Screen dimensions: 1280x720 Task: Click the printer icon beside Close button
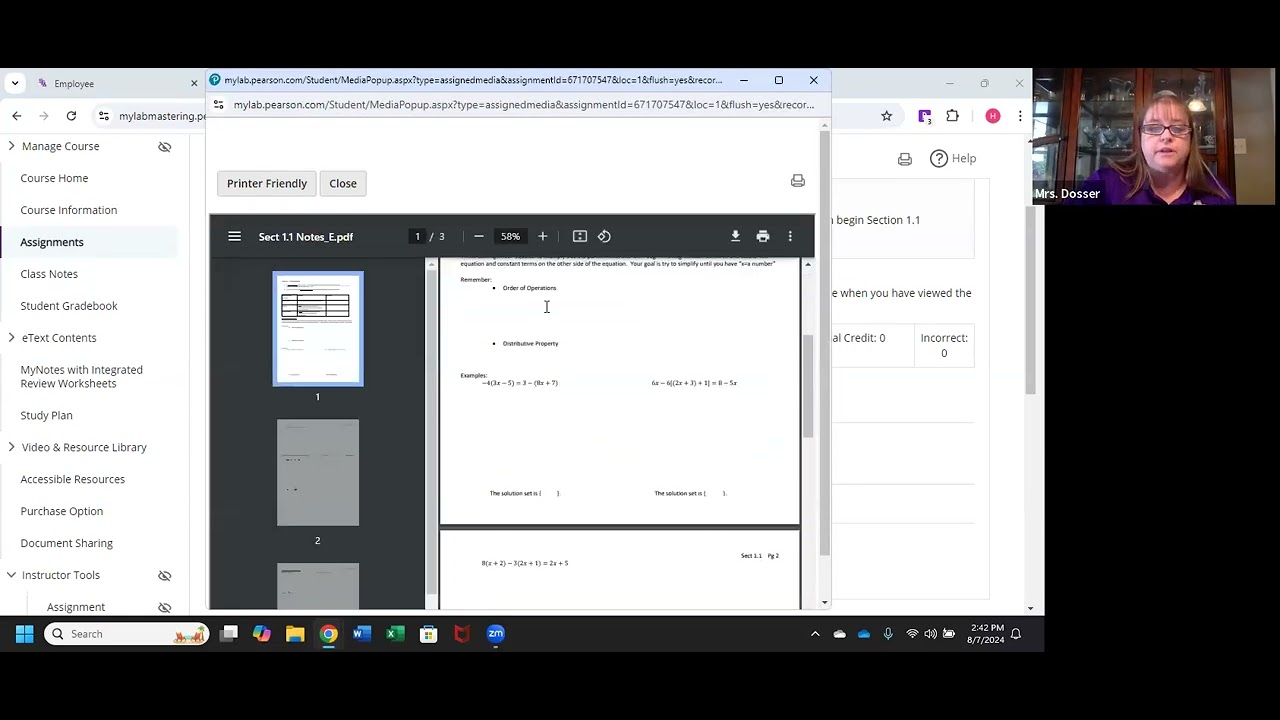coord(798,181)
